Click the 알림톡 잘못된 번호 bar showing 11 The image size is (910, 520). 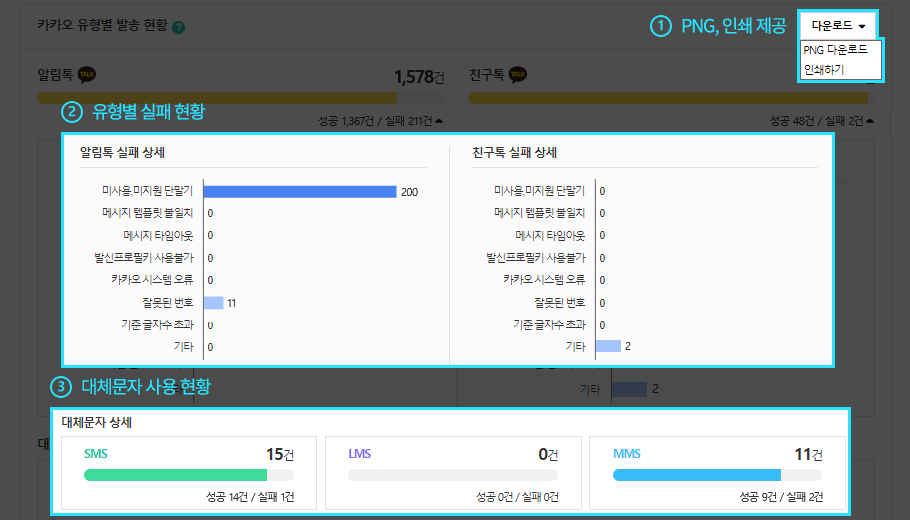213,302
